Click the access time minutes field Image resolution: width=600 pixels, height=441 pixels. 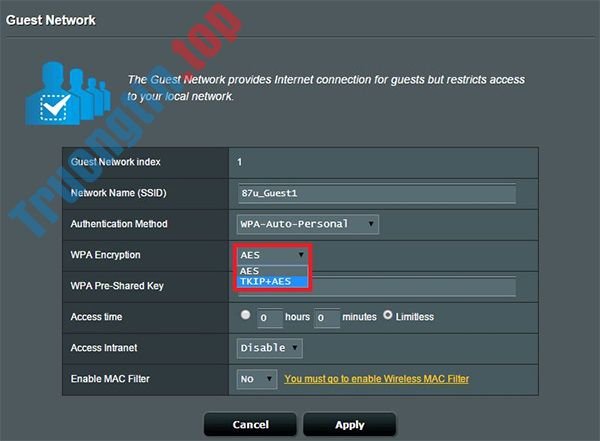[327, 318]
